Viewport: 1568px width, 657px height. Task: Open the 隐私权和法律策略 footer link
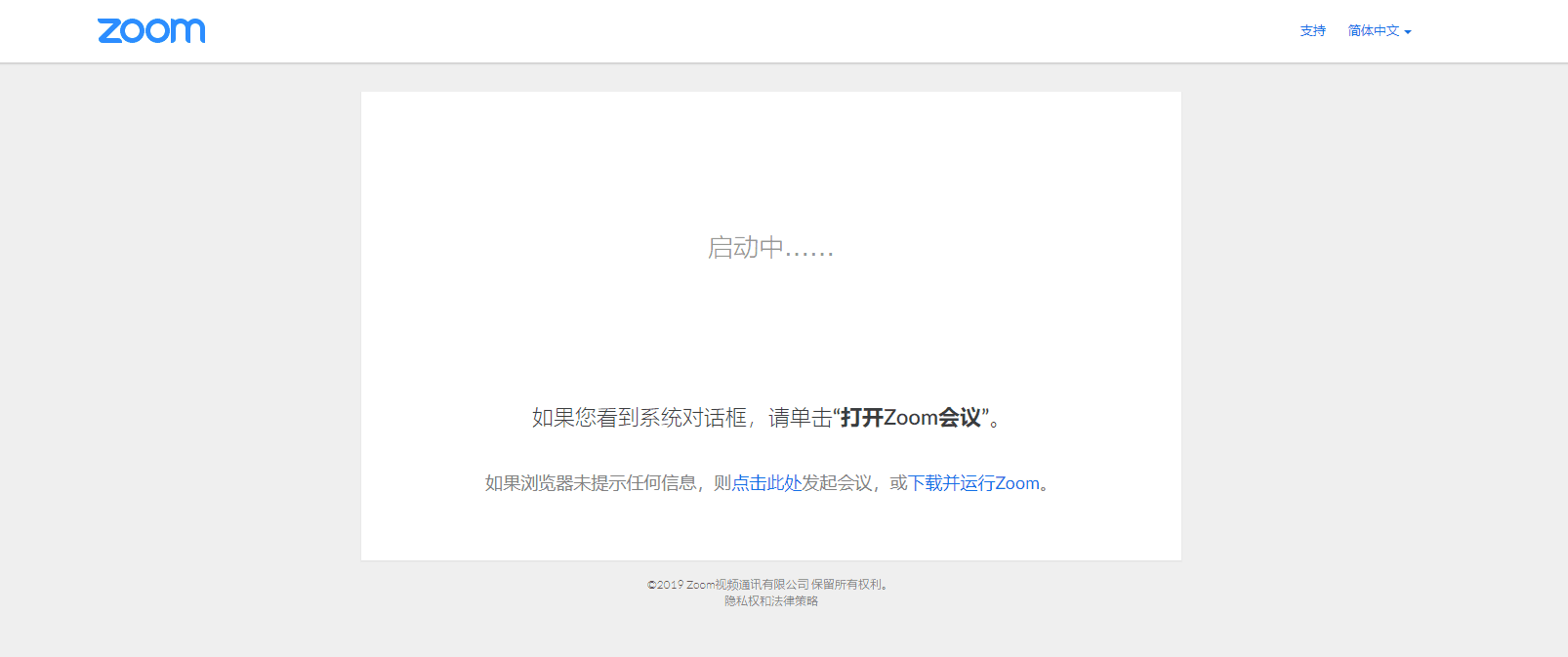coord(770,601)
